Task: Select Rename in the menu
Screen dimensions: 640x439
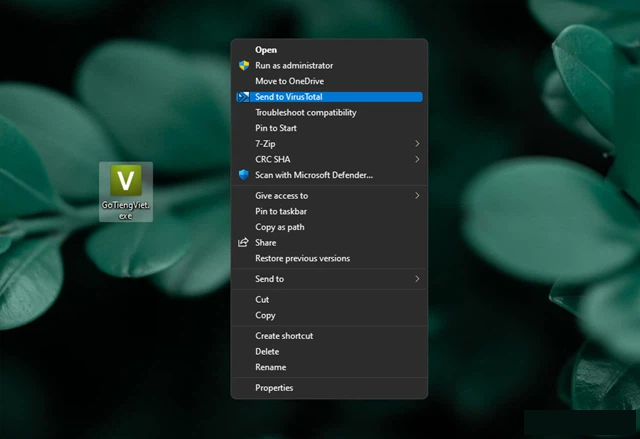Action: 329,367
